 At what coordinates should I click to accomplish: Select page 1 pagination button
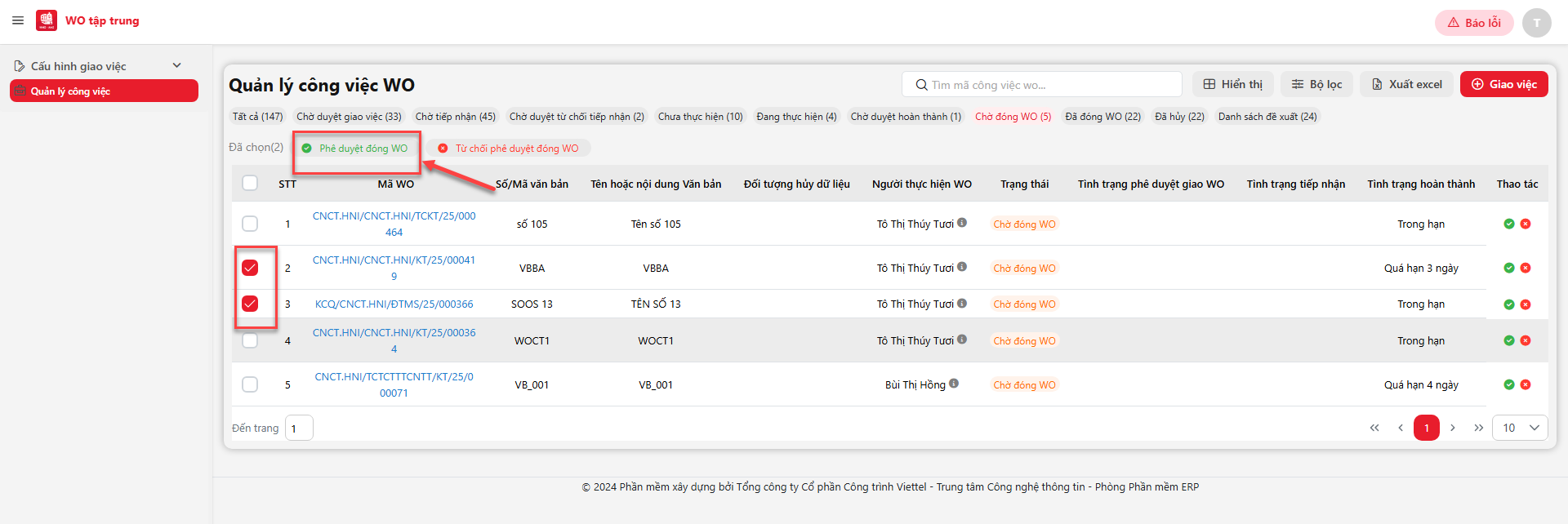1427,428
